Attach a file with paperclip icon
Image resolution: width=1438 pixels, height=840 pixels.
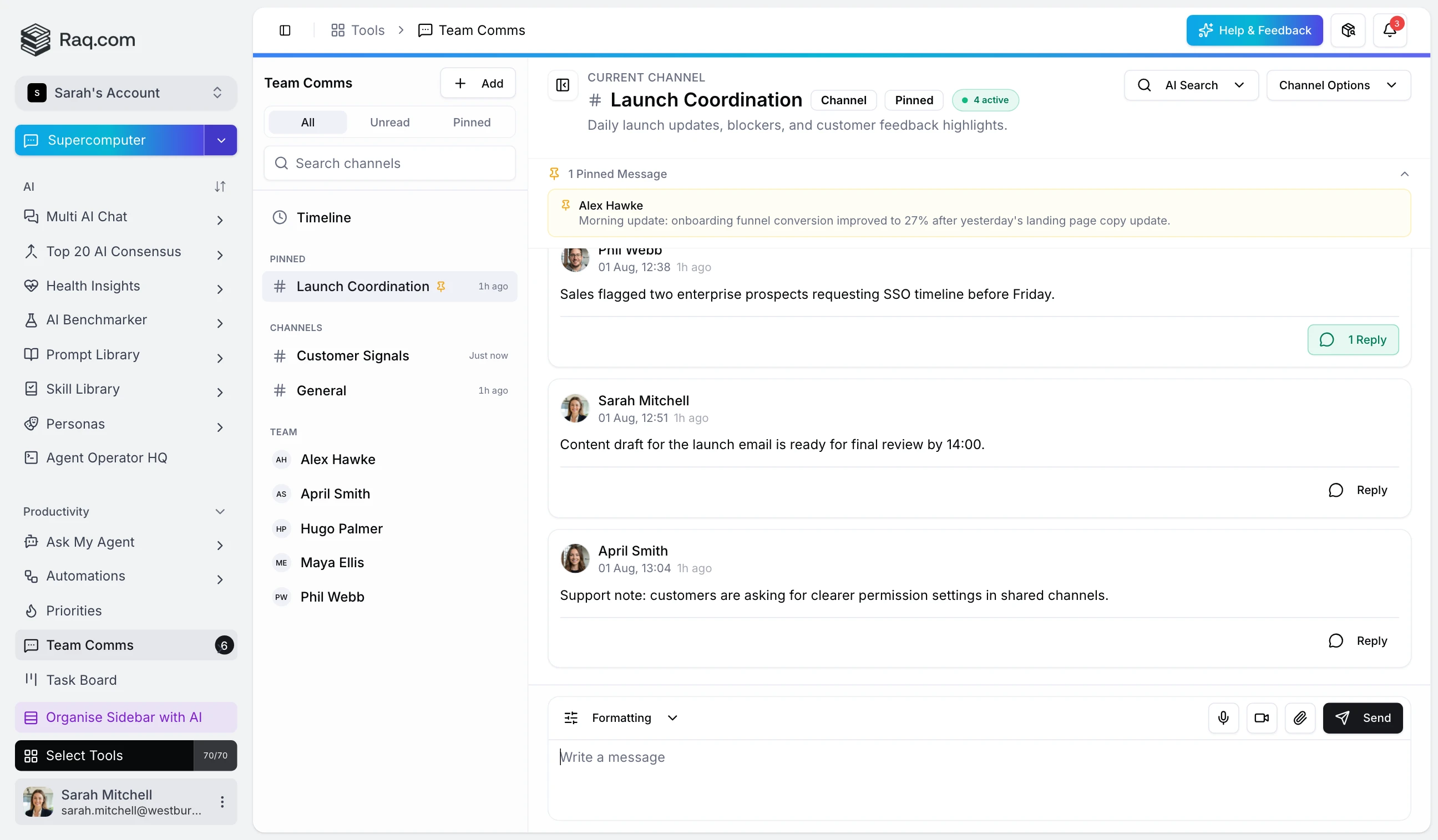pyautogui.click(x=1299, y=717)
